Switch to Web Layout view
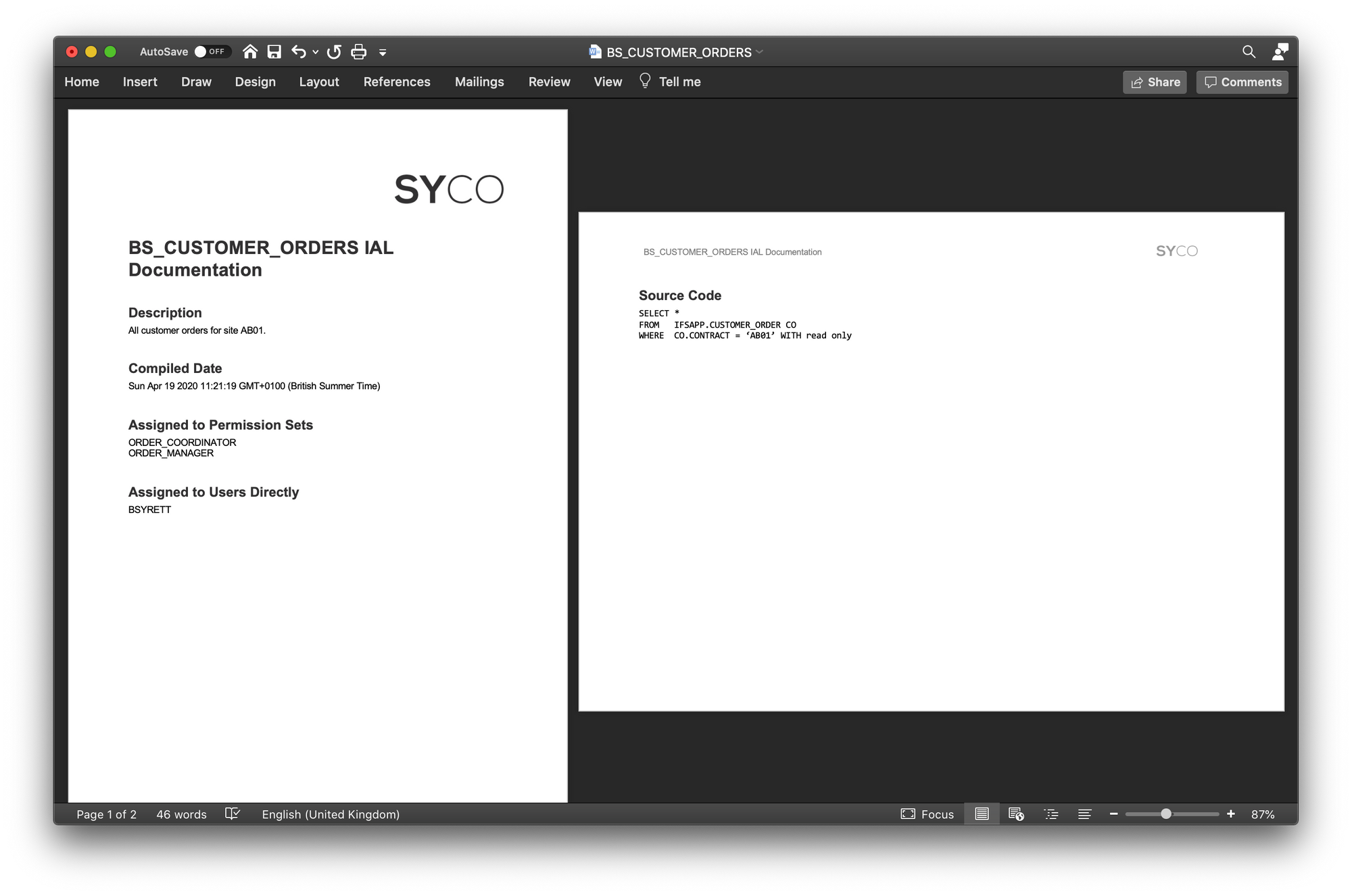This screenshot has height=896, width=1352. 1016,814
